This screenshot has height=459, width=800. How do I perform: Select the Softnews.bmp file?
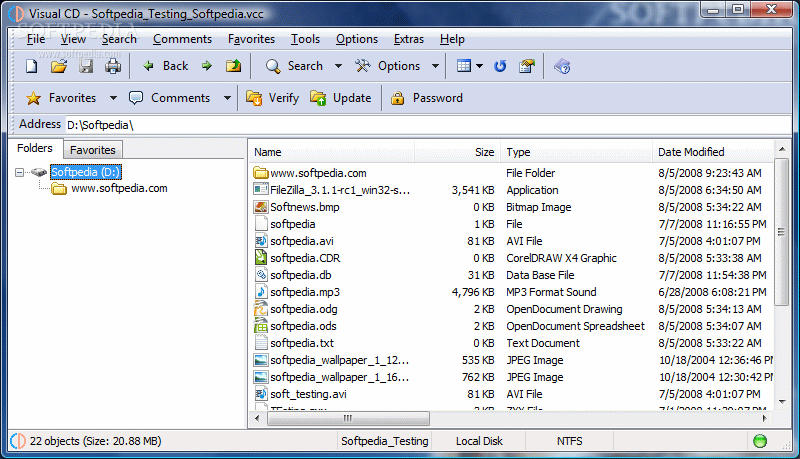click(305, 207)
